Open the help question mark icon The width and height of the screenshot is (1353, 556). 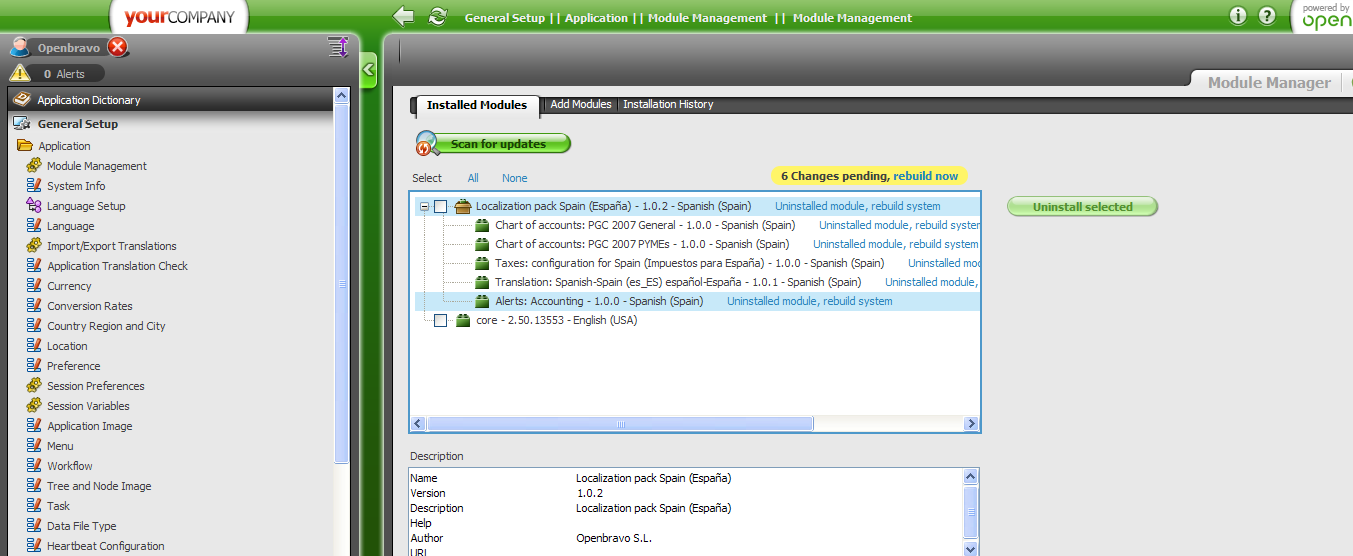point(1267,16)
